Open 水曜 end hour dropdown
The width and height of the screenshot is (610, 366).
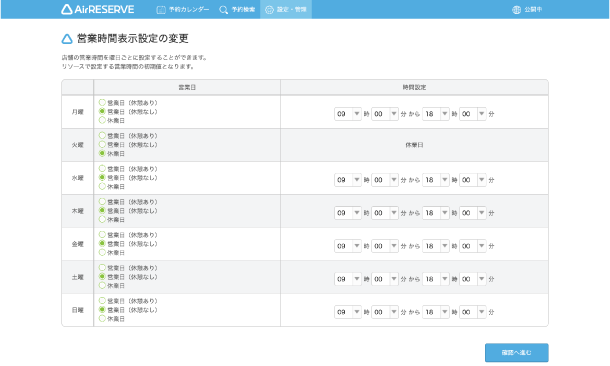tap(436, 180)
